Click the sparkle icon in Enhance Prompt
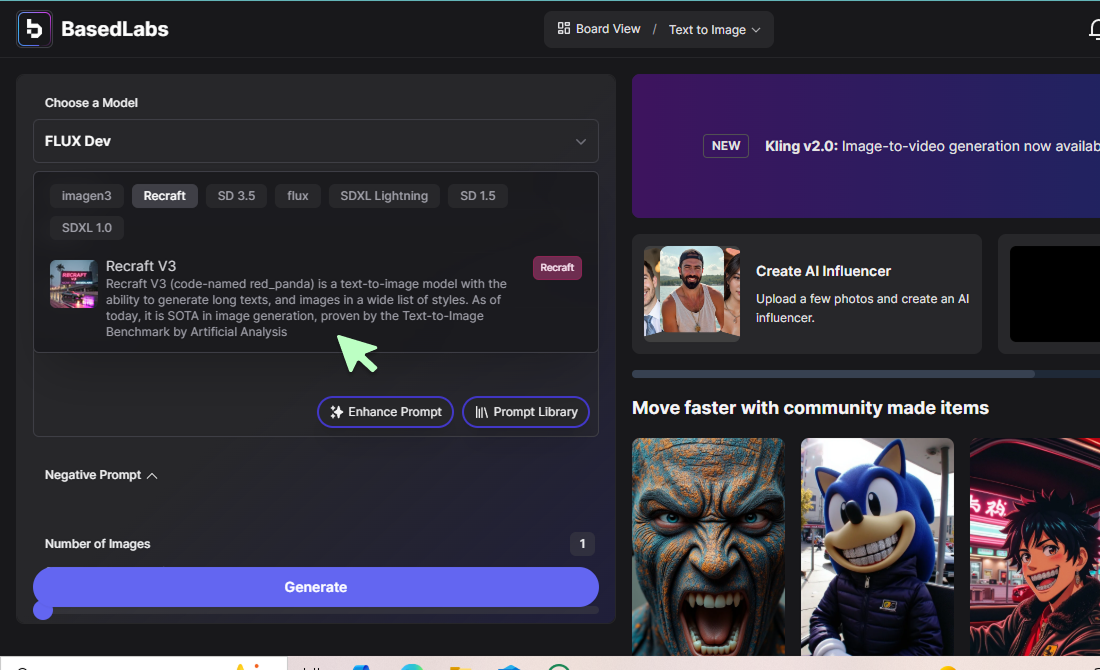This screenshot has width=1100, height=670. point(337,412)
